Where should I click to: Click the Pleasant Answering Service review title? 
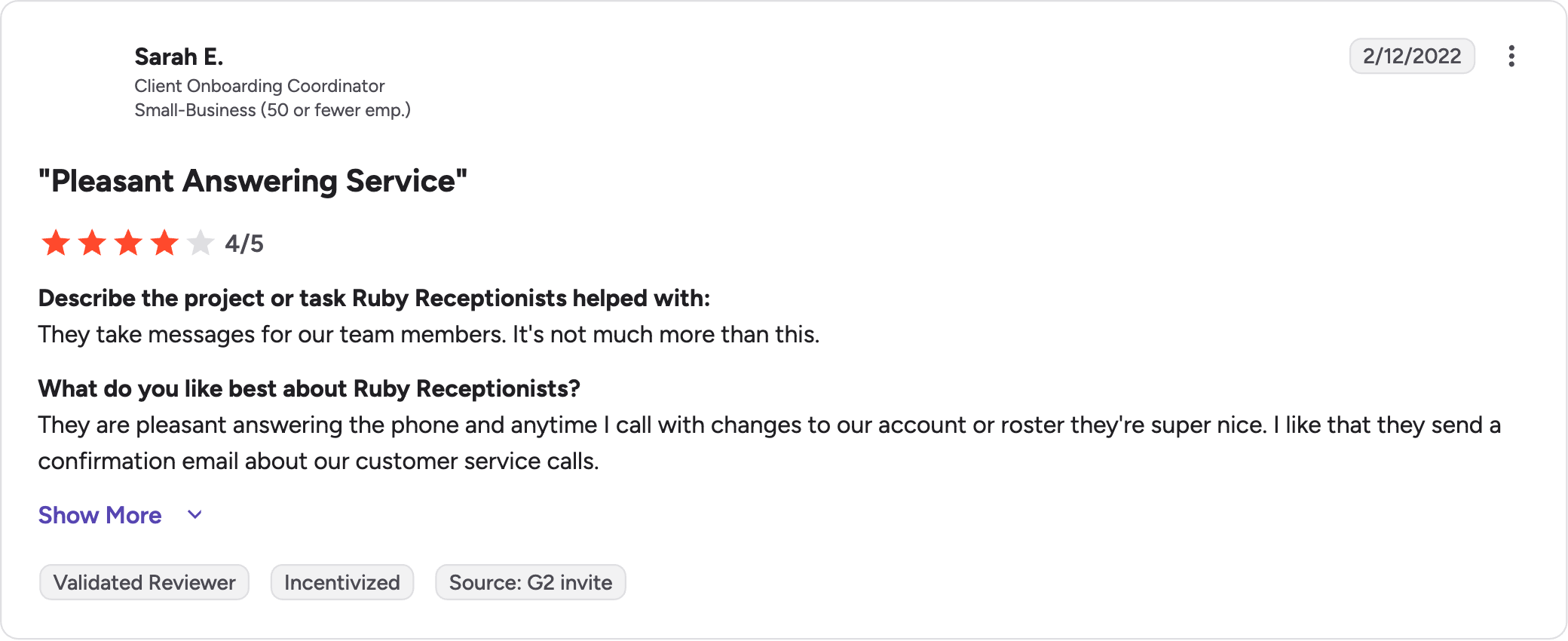(x=253, y=181)
